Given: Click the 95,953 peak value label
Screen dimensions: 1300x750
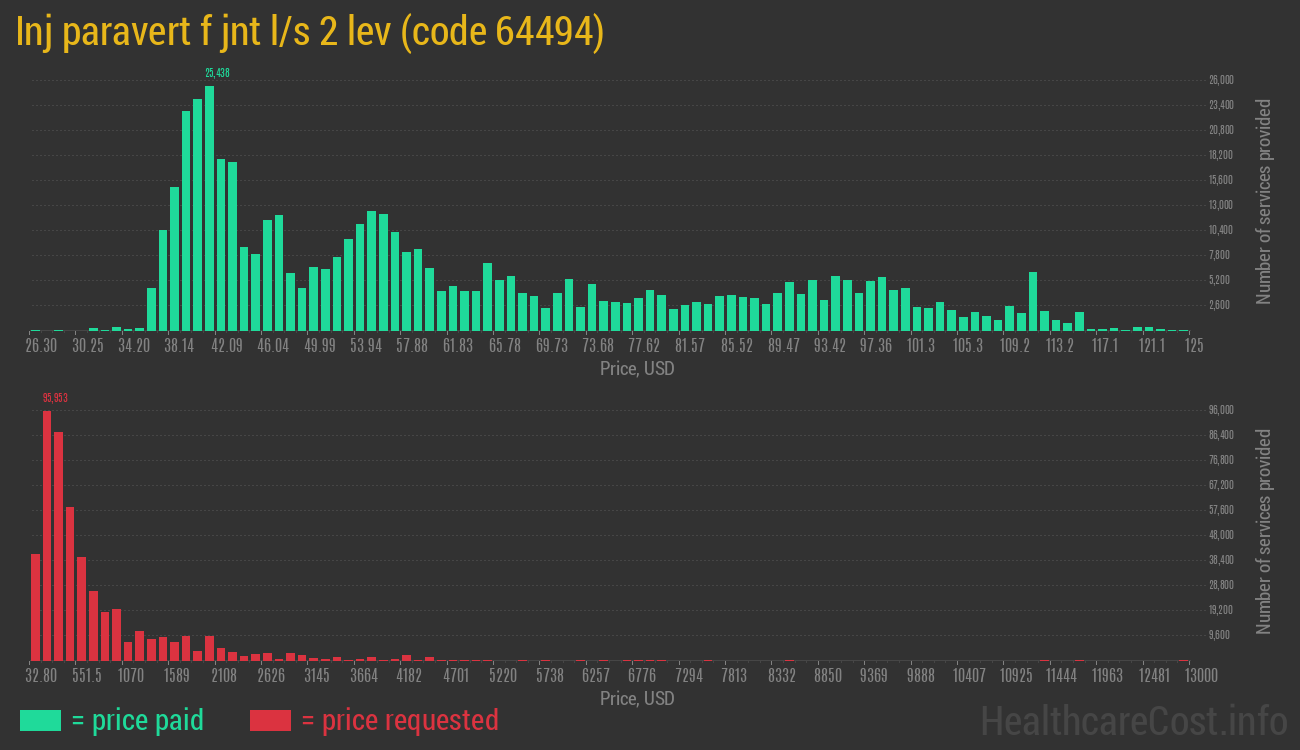Looking at the screenshot, I should click(55, 398).
